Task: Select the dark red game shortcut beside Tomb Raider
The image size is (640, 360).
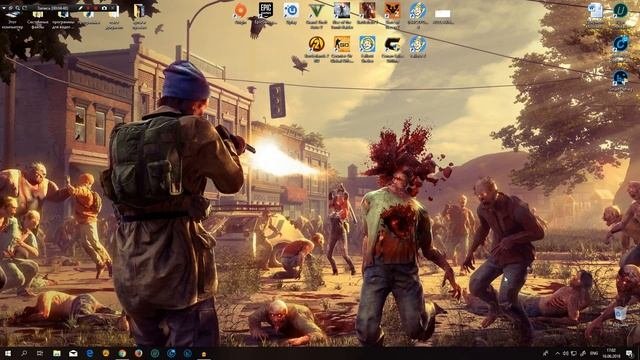Action: point(367,13)
